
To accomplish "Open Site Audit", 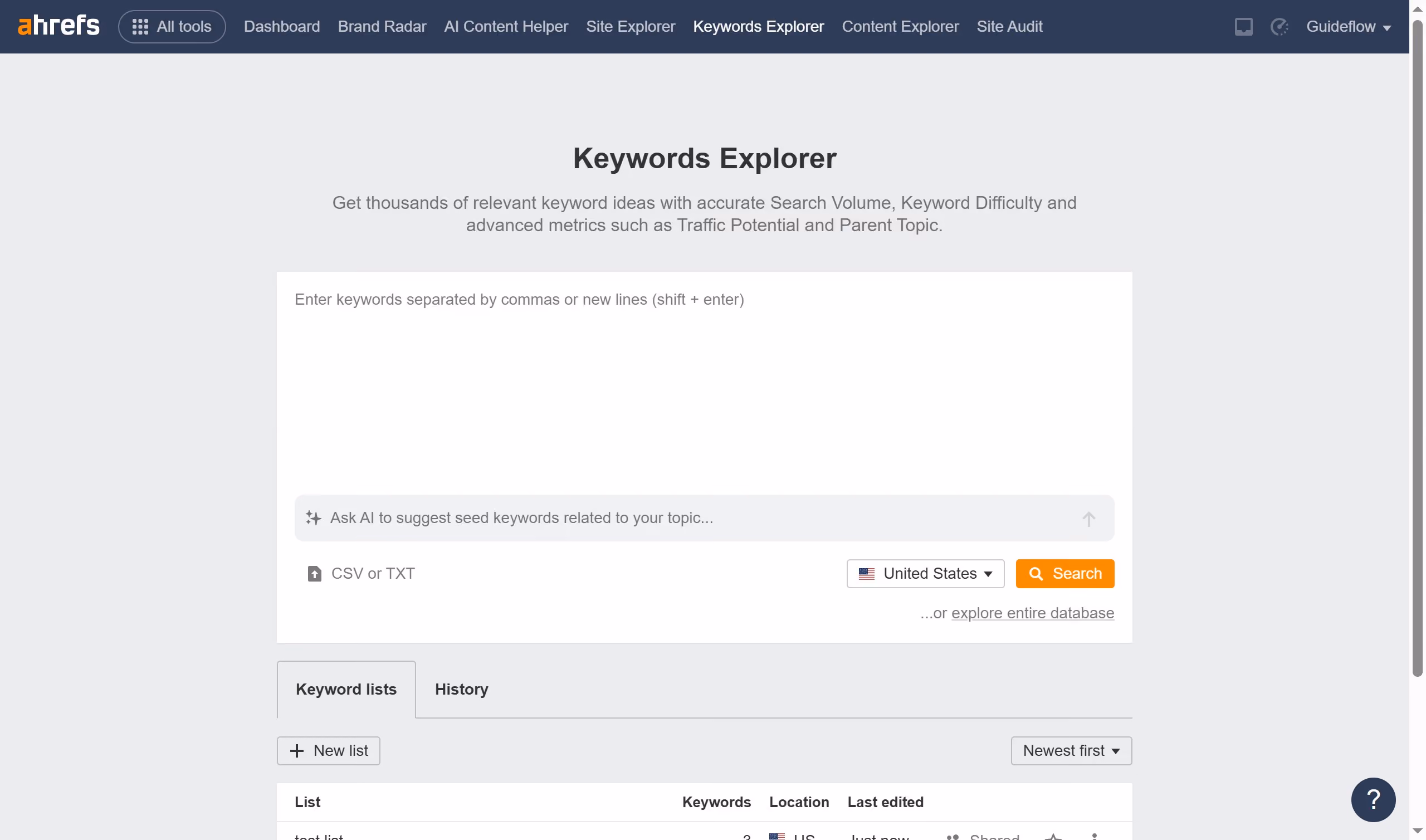I will [x=1009, y=27].
